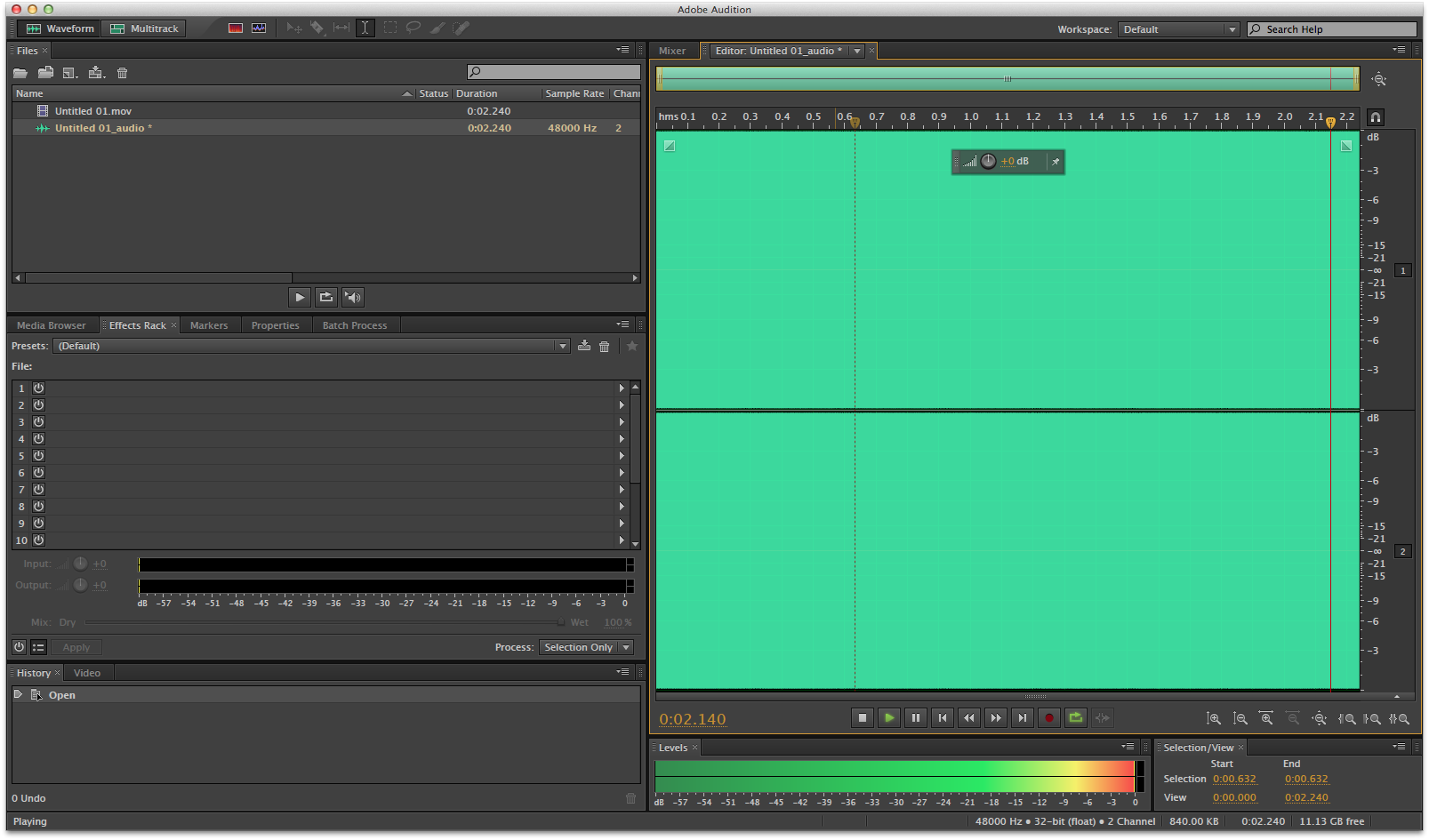Select the Slip tool
The width and height of the screenshot is (1429, 840).
coord(341,28)
